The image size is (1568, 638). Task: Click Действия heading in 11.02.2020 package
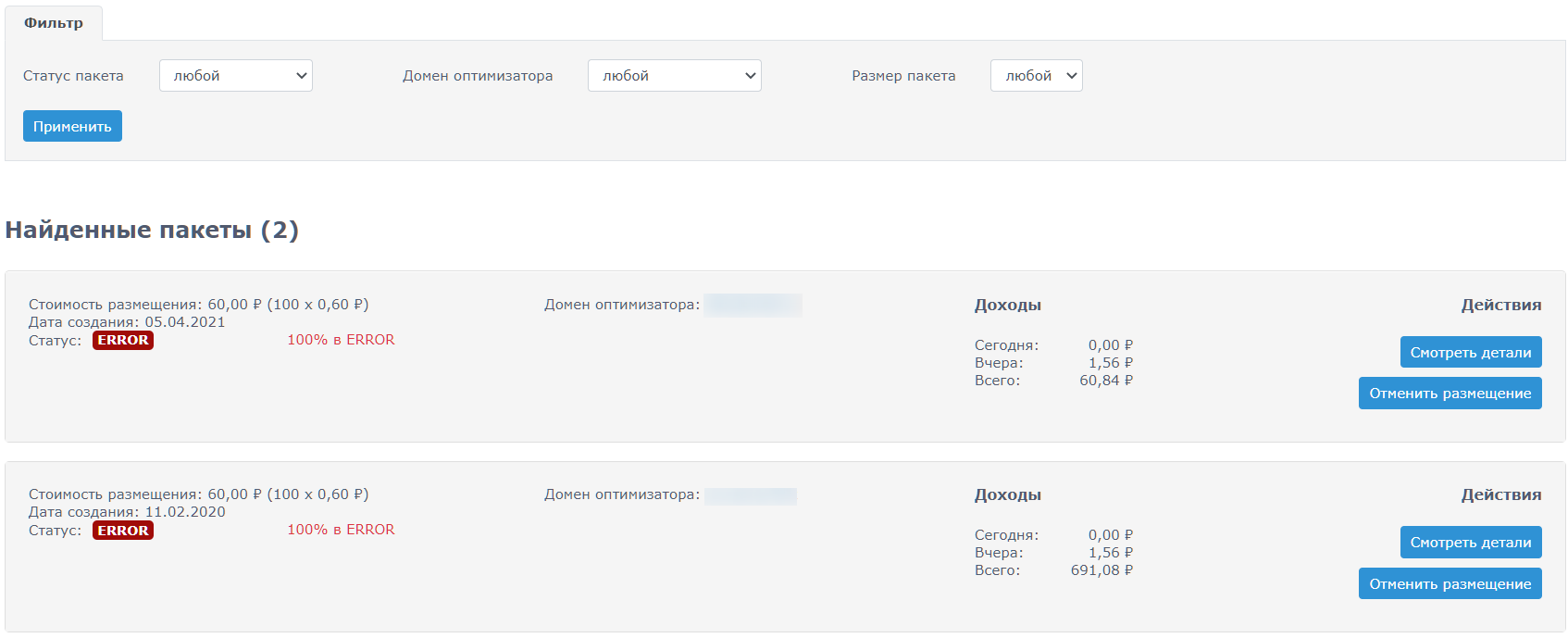pos(1501,494)
